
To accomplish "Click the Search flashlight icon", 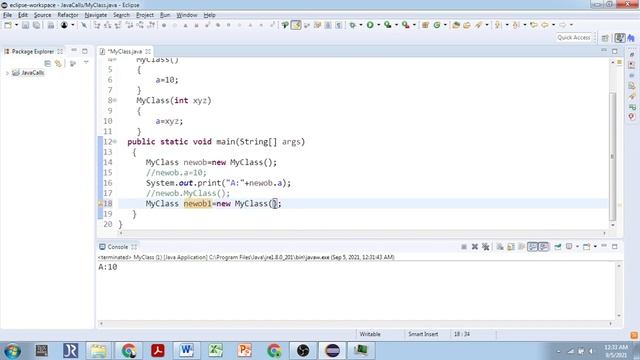I will point(478,25).
